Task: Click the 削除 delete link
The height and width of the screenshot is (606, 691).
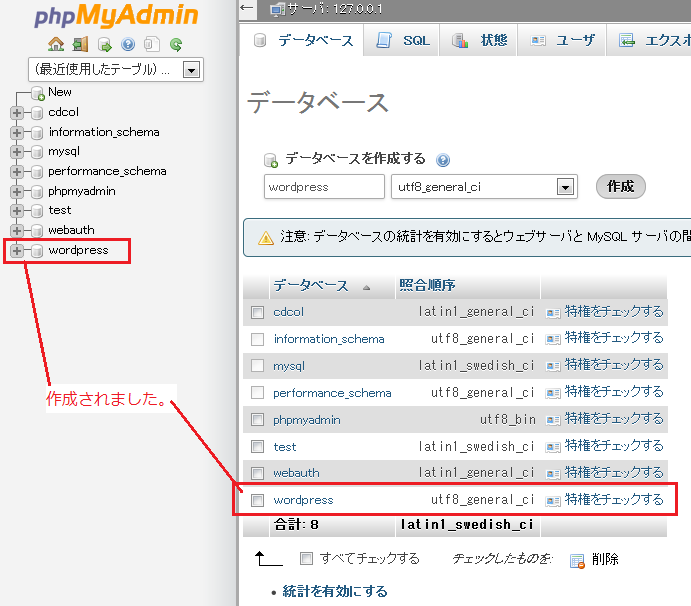Action: [x=605, y=559]
